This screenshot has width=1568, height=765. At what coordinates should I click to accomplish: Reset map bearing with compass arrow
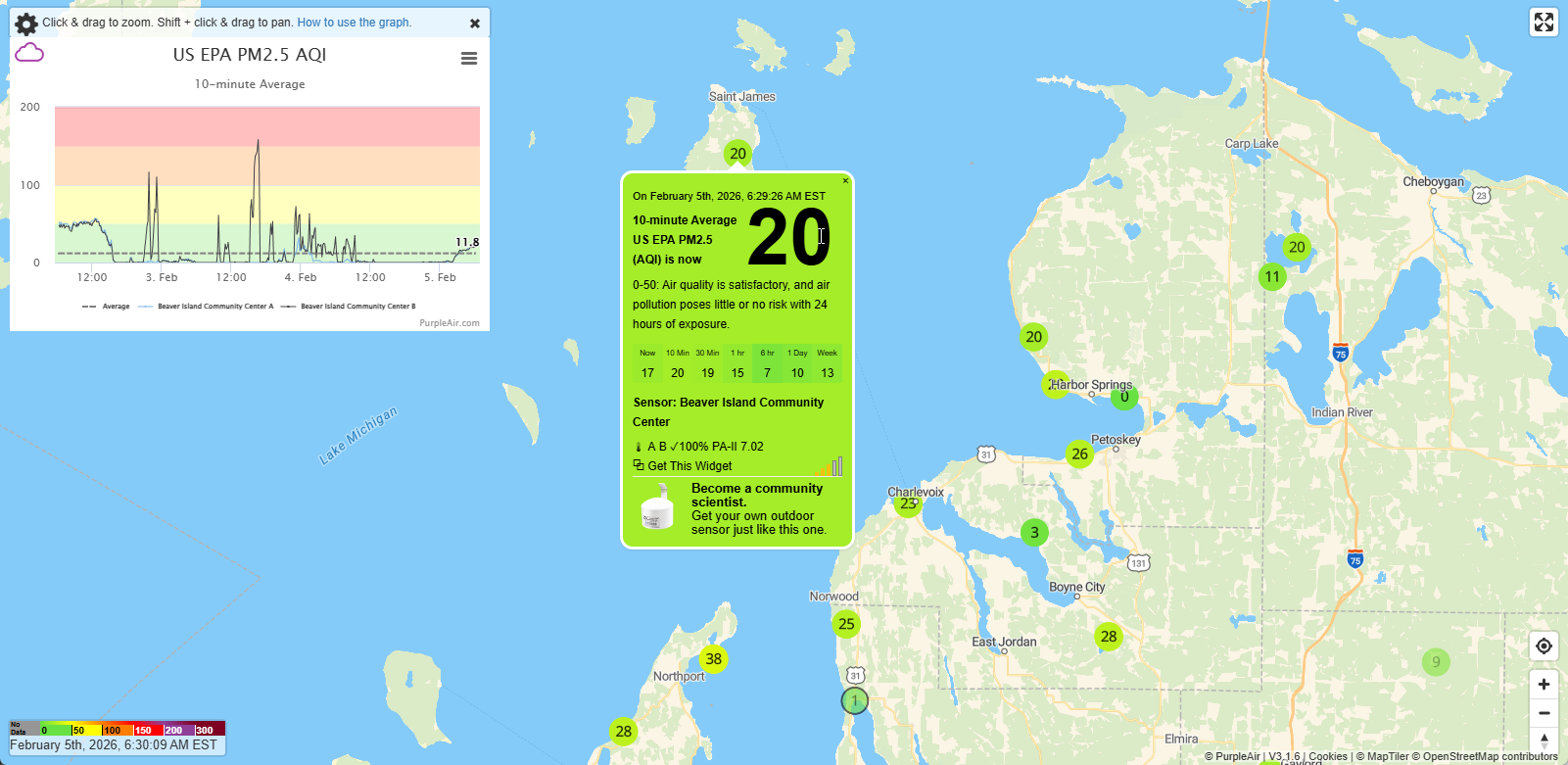point(1544,741)
